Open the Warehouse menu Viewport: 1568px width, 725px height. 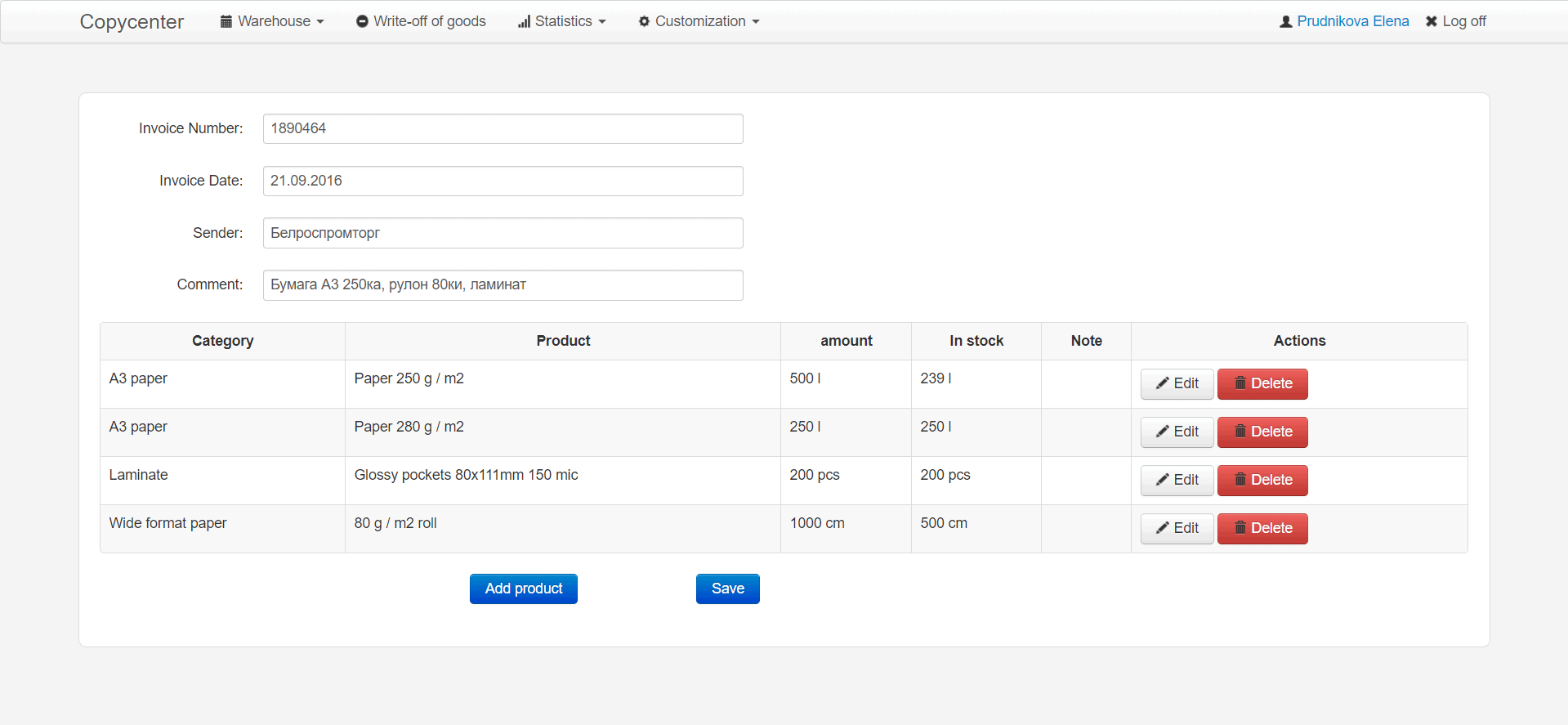pyautogui.click(x=272, y=21)
